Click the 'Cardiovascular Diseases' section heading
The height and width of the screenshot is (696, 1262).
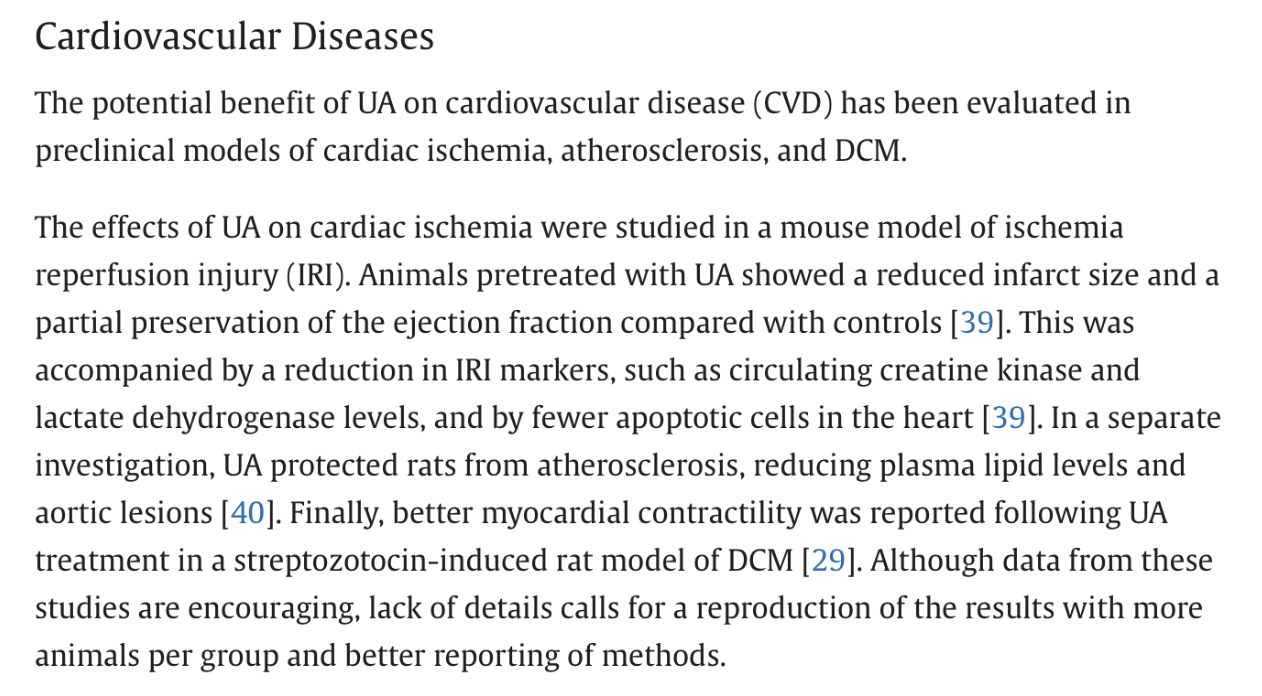click(x=235, y=37)
